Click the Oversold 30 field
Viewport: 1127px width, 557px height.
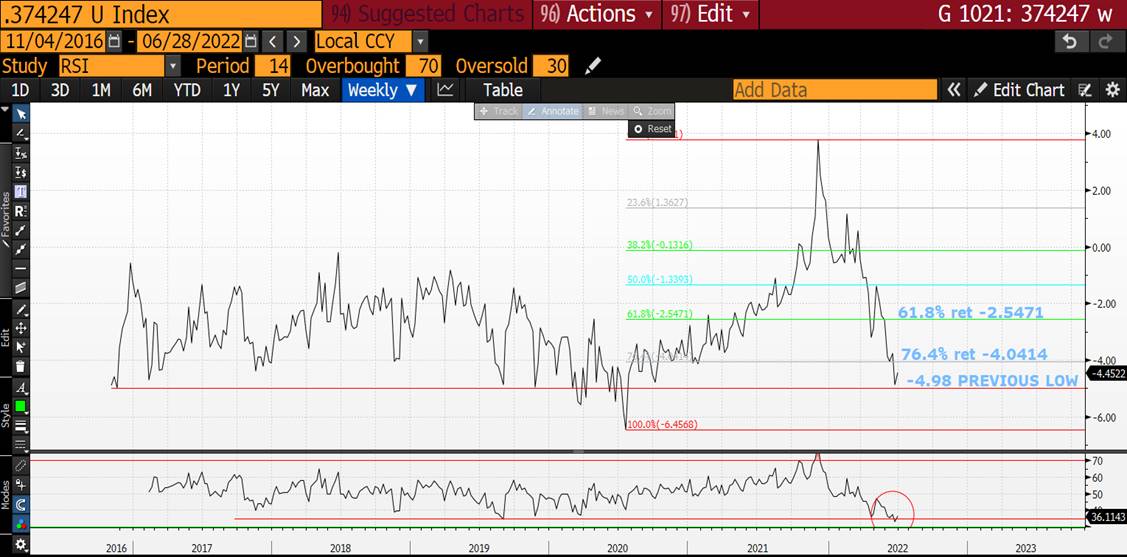(551, 66)
